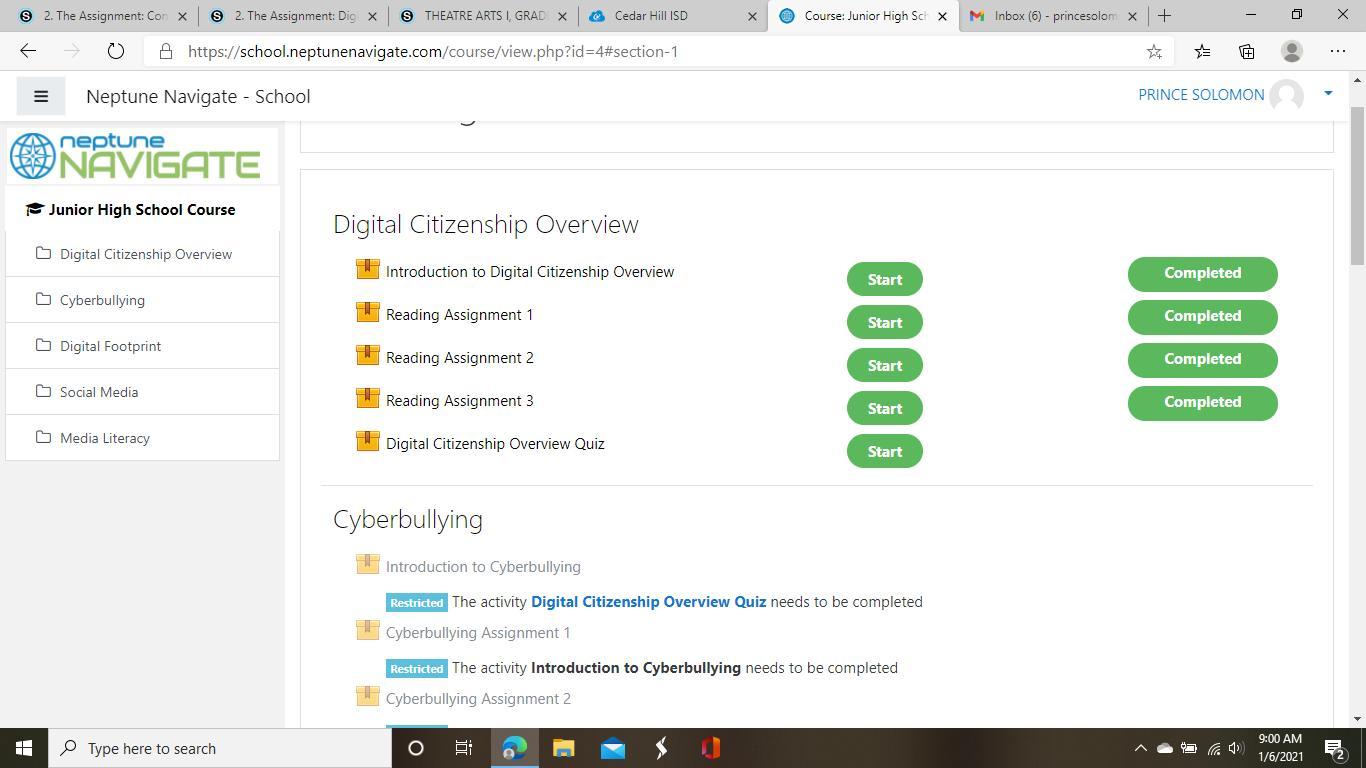Close the Course: Junior High tab
The width and height of the screenshot is (1366, 768).
tap(942, 16)
